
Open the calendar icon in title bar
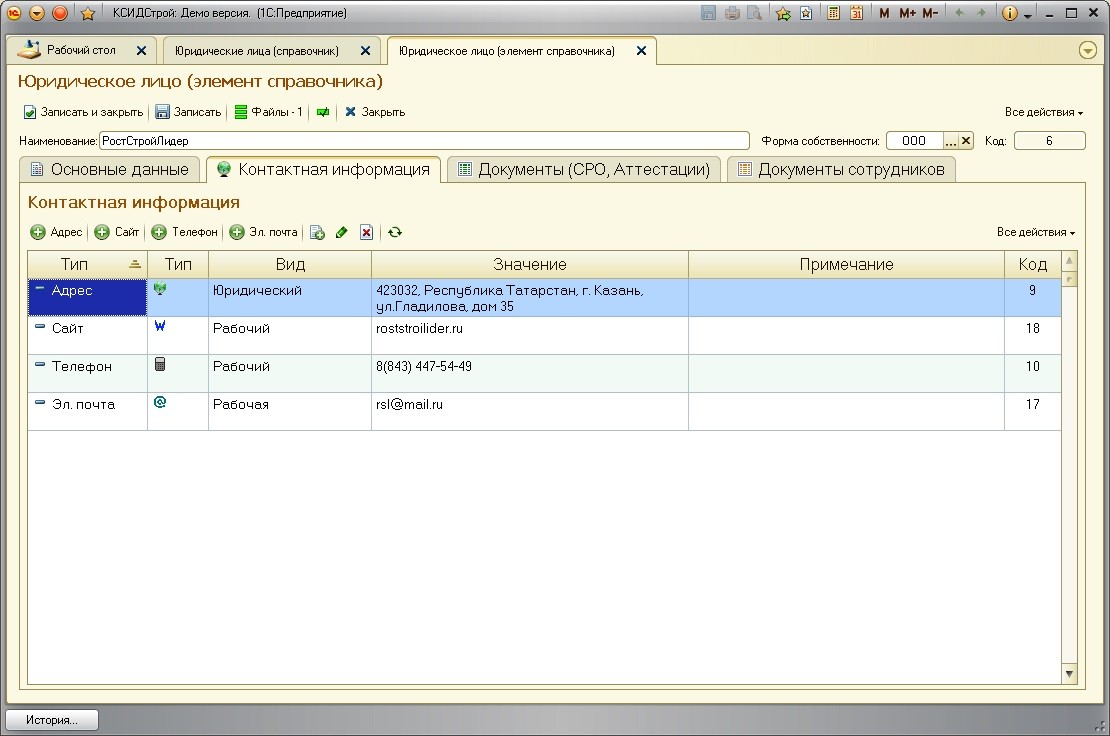[856, 13]
